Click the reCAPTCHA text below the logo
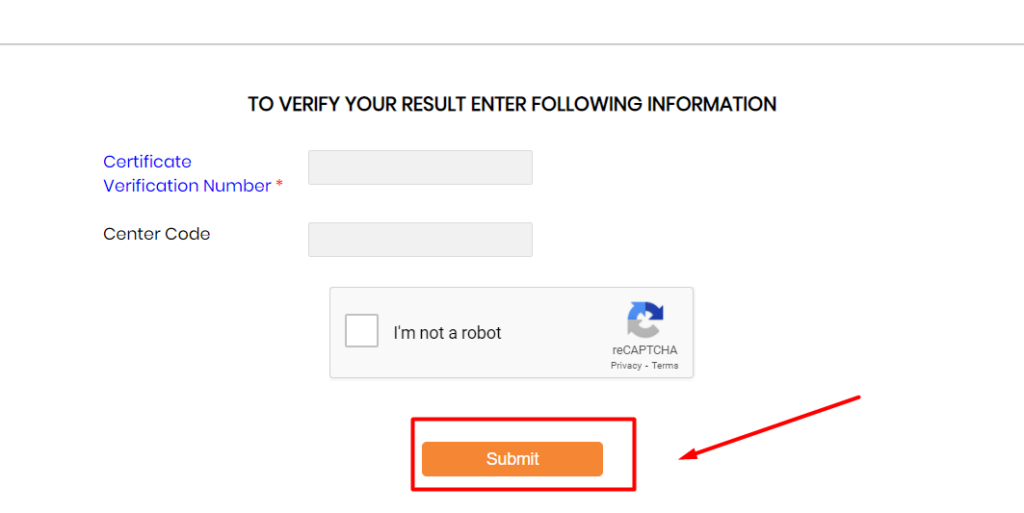 click(x=645, y=350)
